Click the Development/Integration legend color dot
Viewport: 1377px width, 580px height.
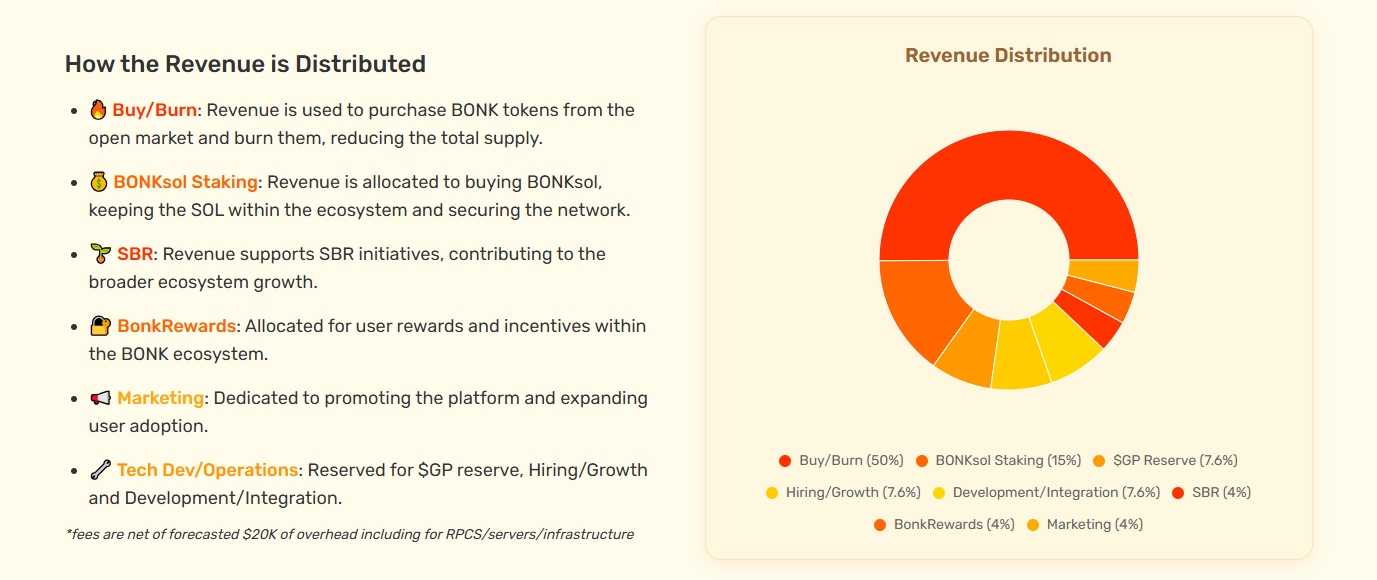coord(938,493)
